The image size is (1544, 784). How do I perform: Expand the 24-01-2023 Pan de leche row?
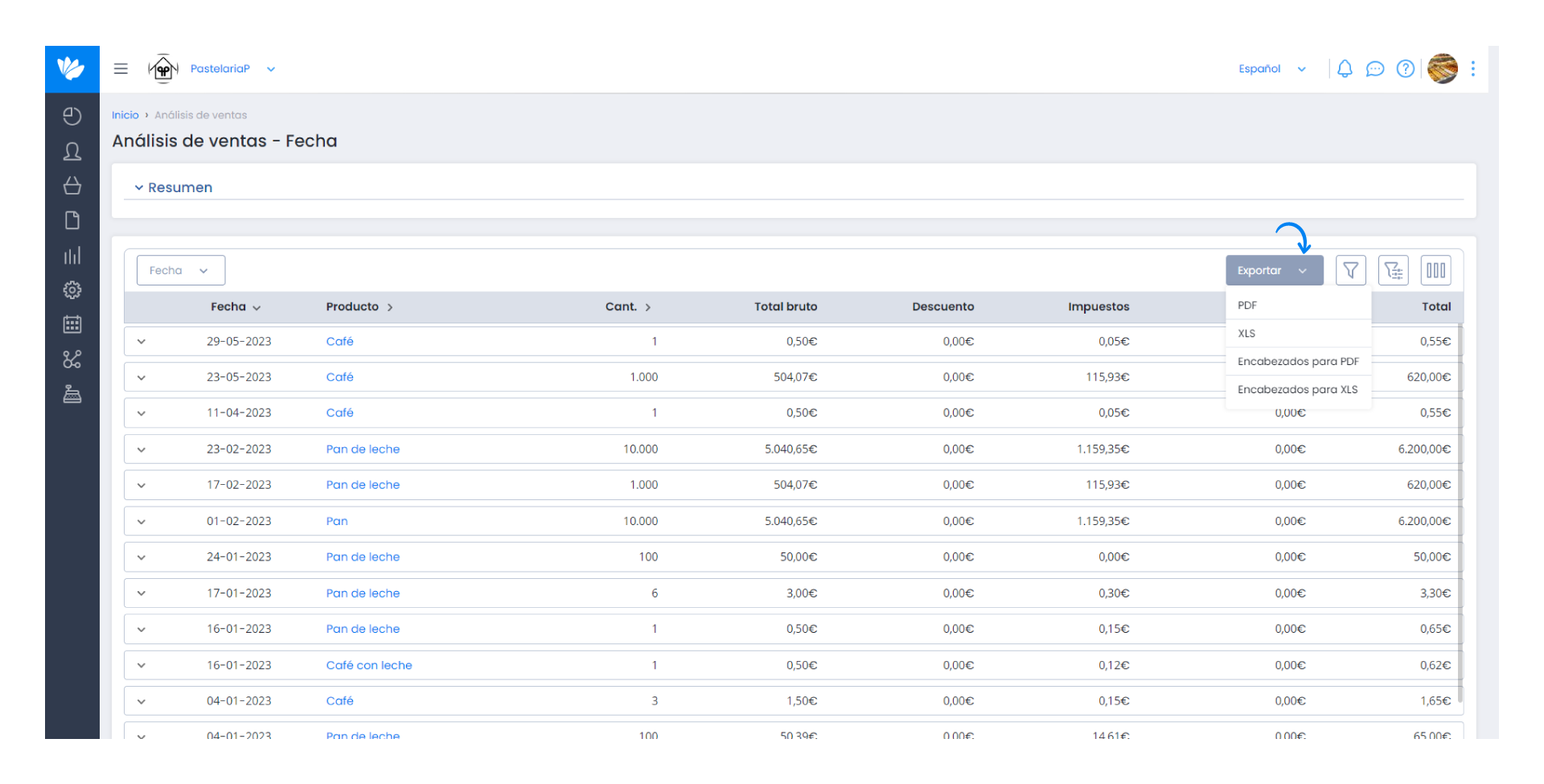coord(142,557)
